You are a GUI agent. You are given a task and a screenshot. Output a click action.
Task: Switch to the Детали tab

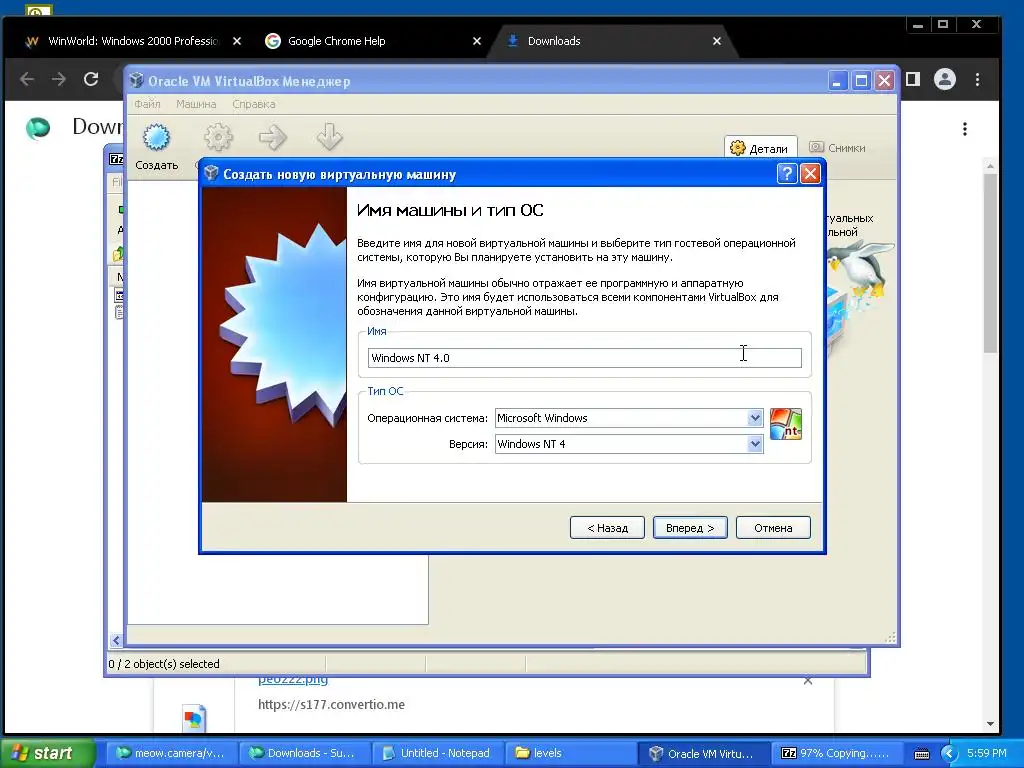[760, 148]
